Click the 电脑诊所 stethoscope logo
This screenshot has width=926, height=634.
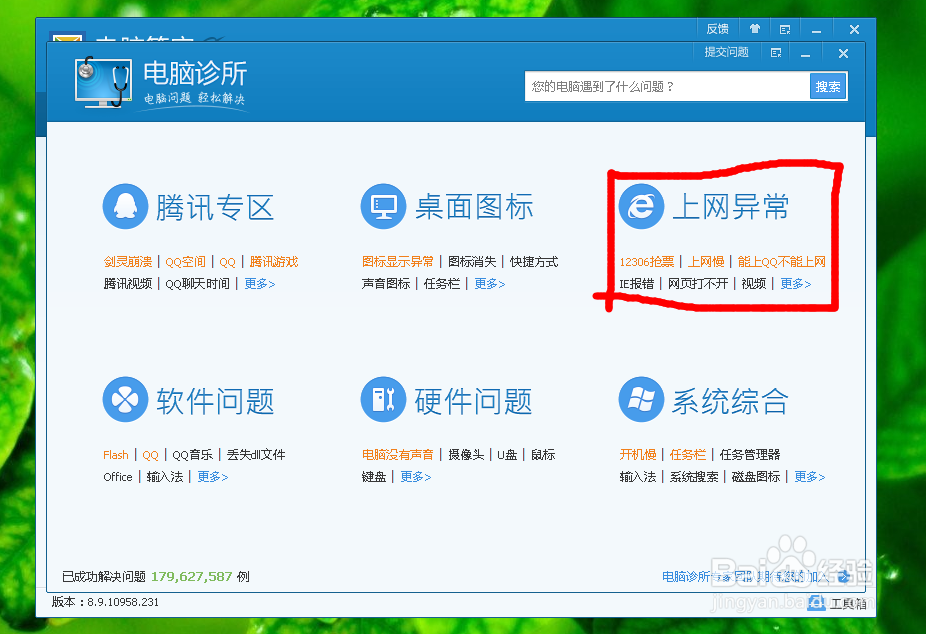pyautogui.click(x=103, y=83)
